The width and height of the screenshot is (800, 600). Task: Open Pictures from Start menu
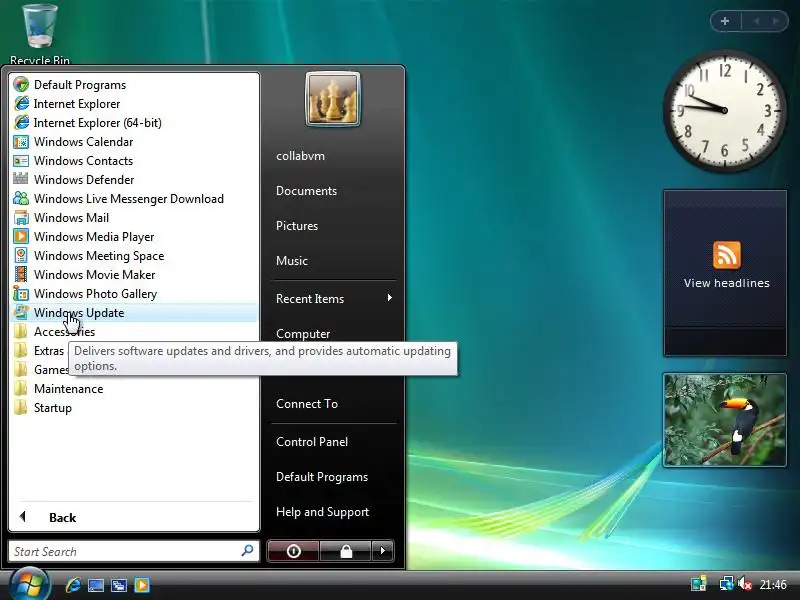coord(296,226)
